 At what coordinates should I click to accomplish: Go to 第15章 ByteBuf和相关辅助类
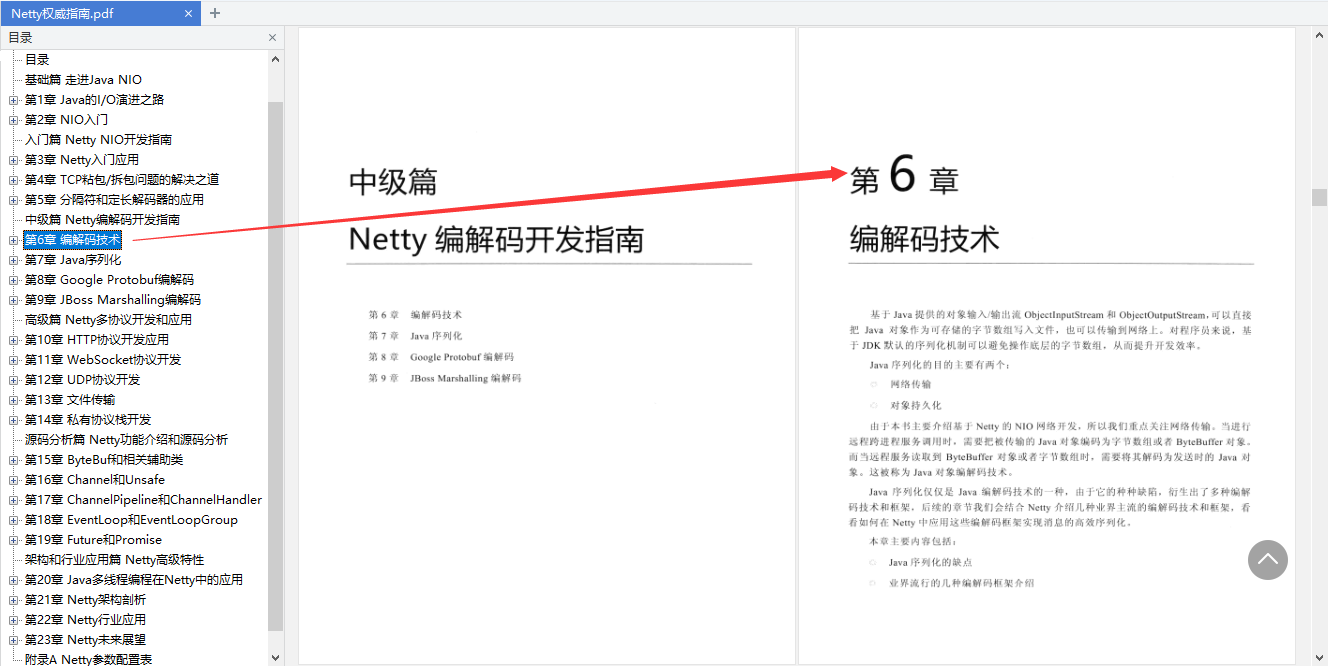coord(104,460)
